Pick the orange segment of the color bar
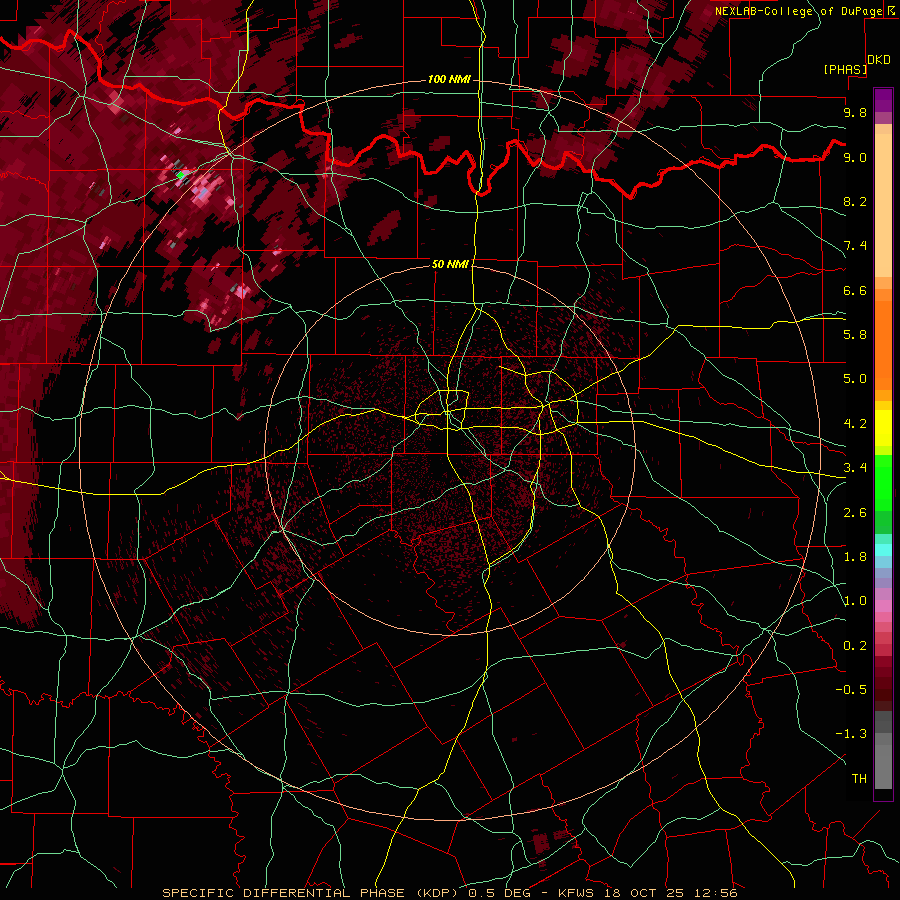900x900 pixels. pos(883,344)
